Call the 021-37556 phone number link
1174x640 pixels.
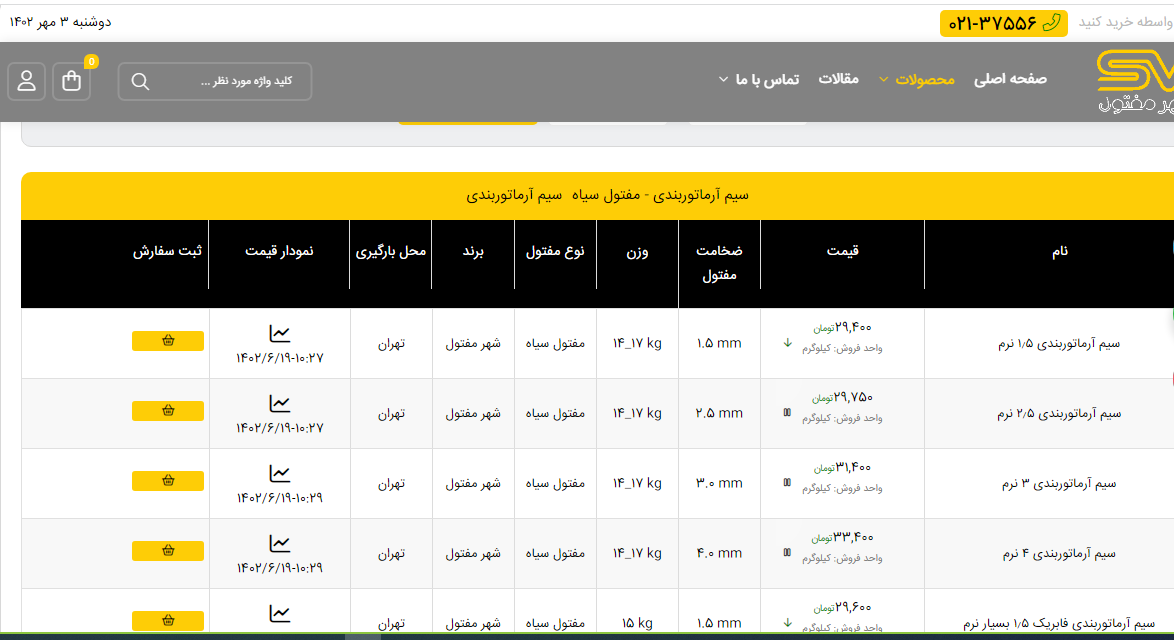click(1003, 23)
